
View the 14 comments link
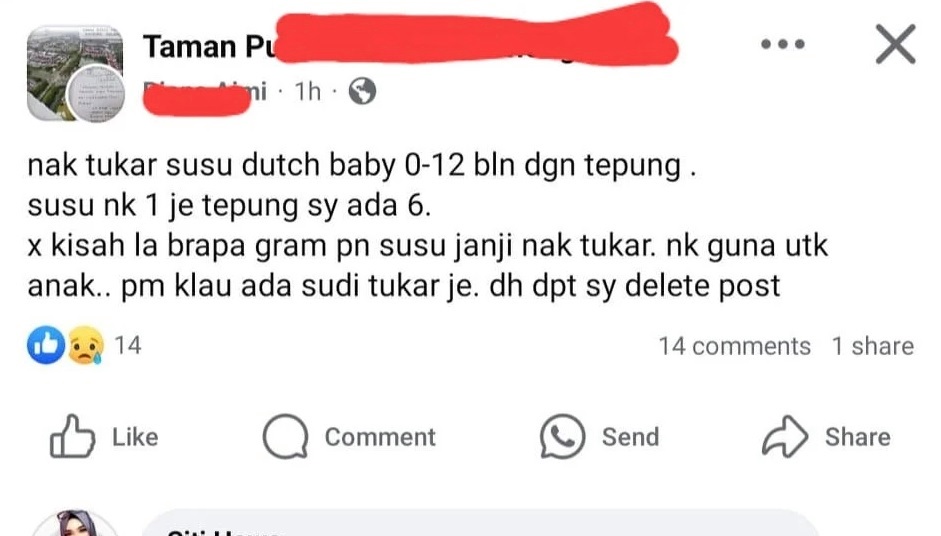(x=735, y=346)
